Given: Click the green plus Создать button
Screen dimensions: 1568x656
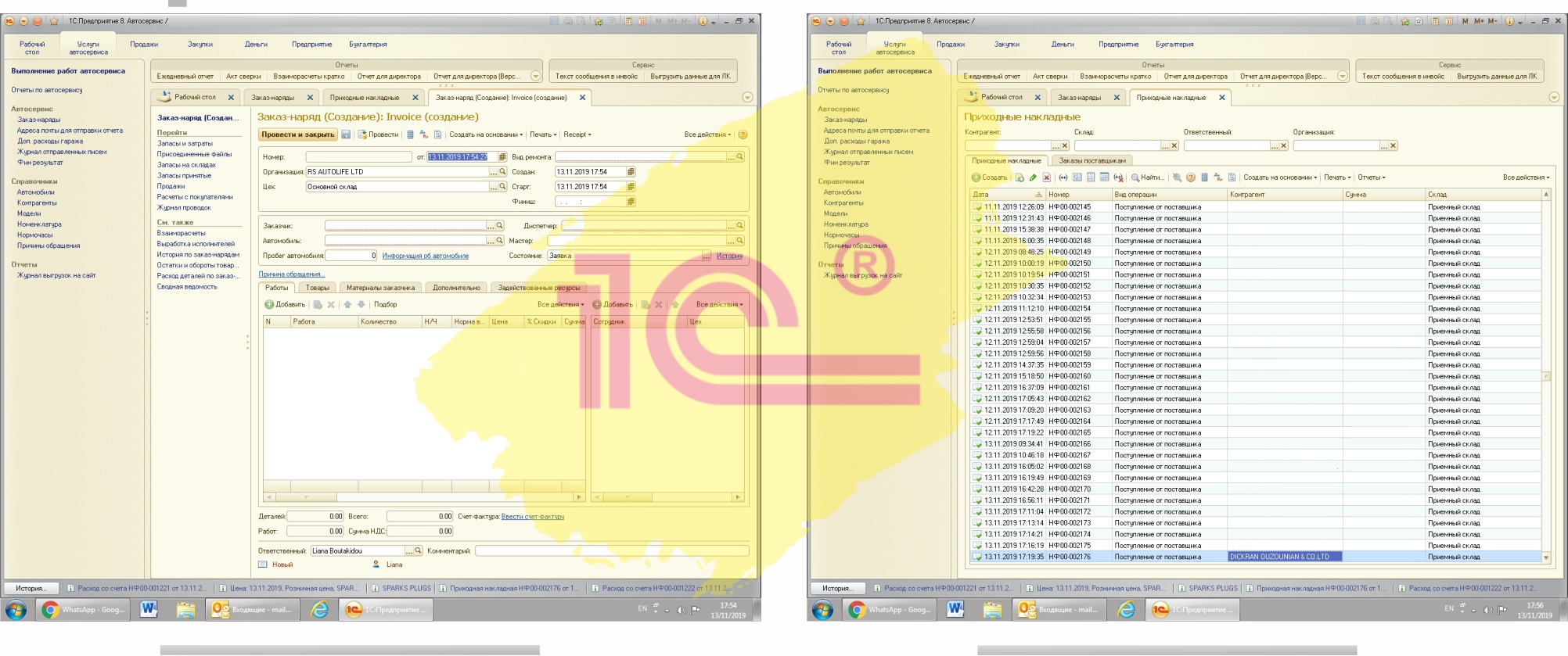Looking at the screenshot, I should pyautogui.click(x=989, y=177).
